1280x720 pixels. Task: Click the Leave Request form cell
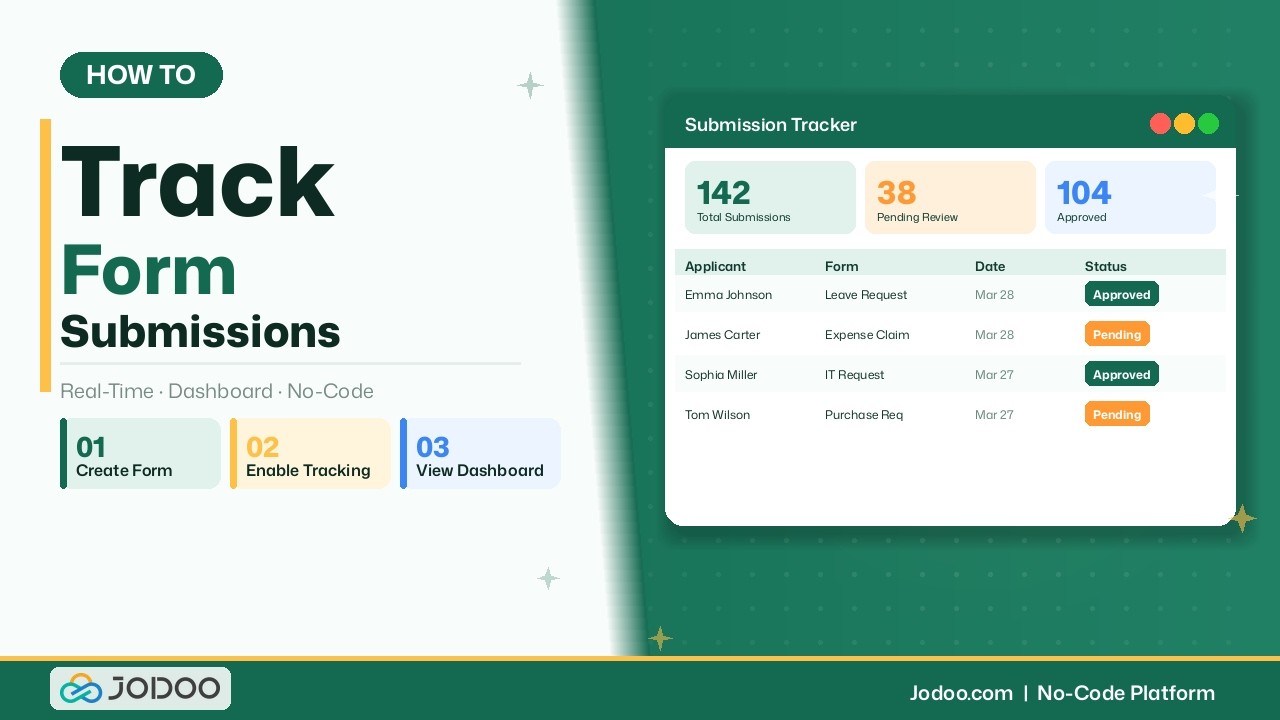866,295
